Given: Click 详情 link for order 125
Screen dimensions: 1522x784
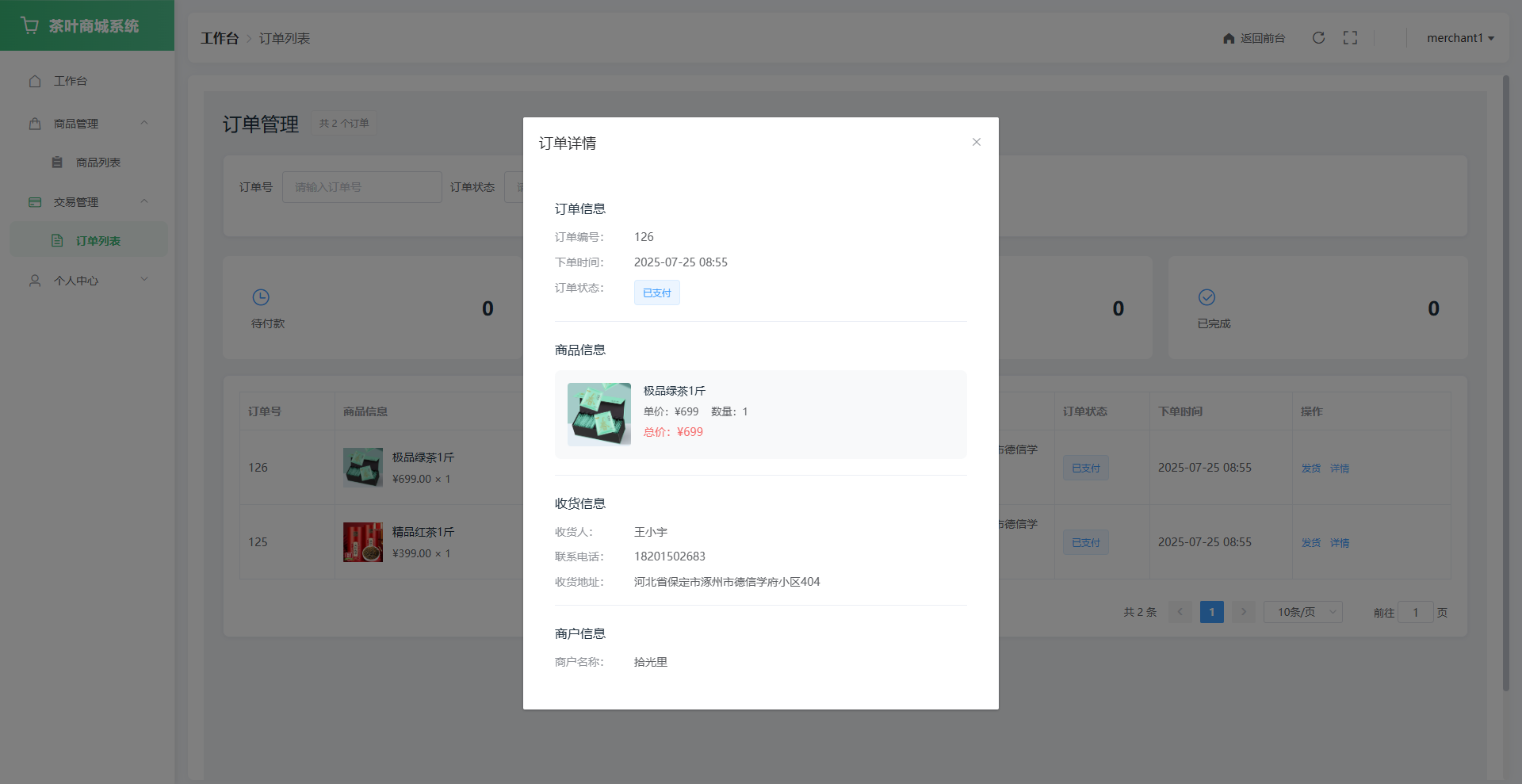Looking at the screenshot, I should click(x=1340, y=543).
